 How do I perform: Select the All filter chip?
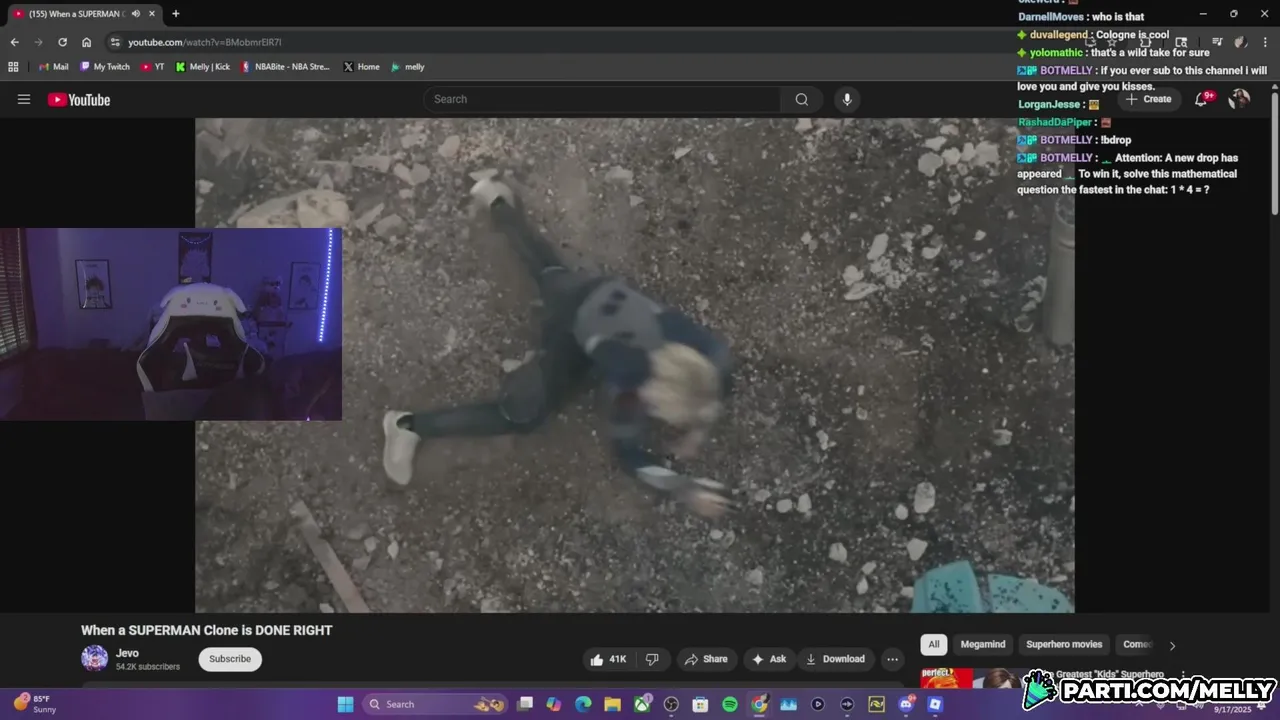pyautogui.click(x=933, y=644)
